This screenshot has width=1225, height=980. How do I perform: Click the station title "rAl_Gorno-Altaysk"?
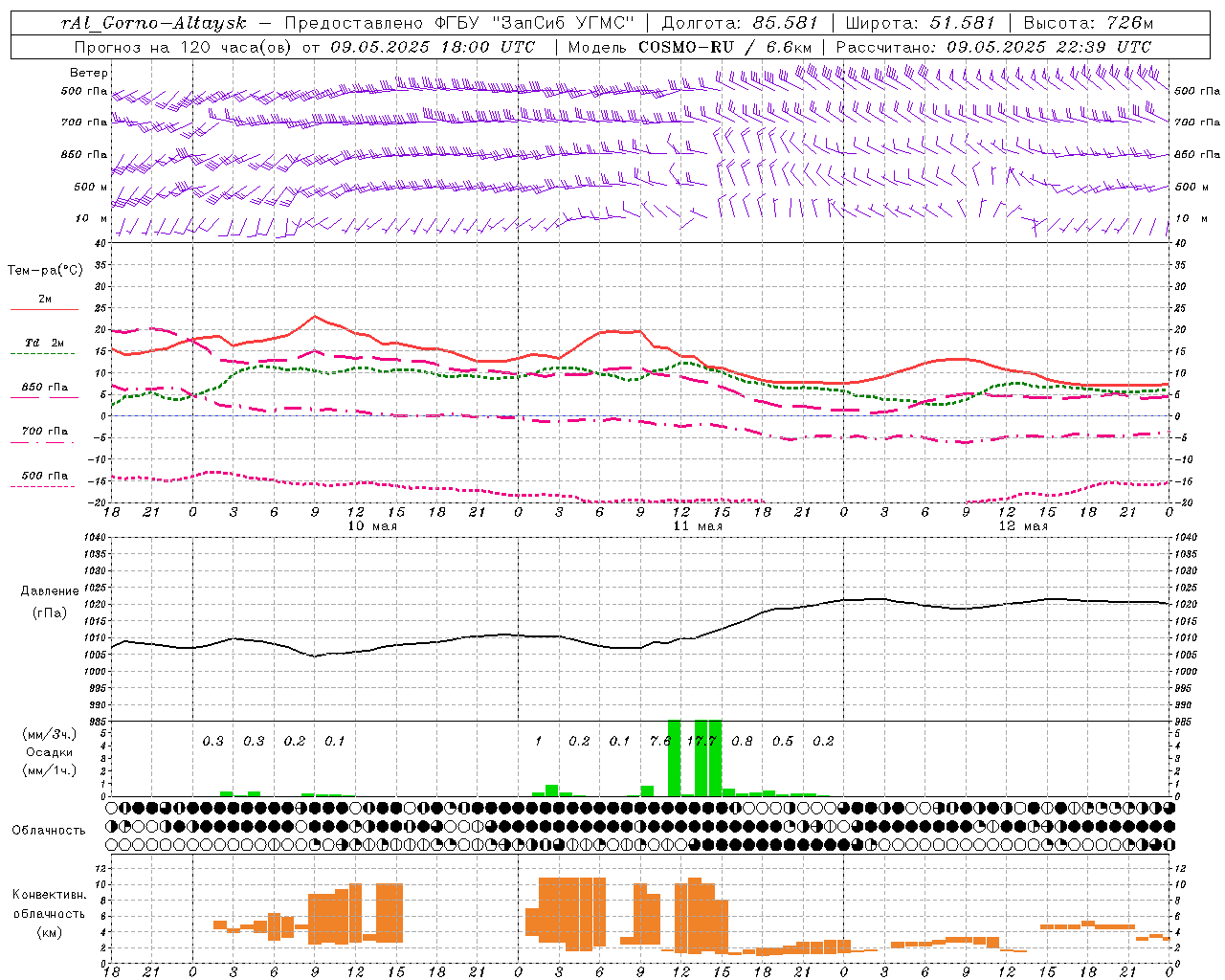[x=154, y=22]
